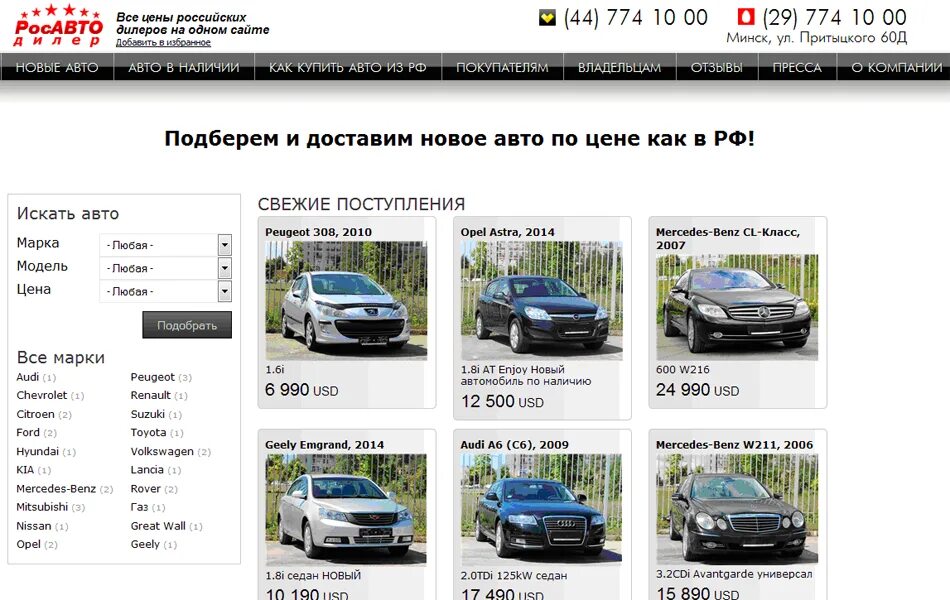
Task: Click the Geely Emgrand car image
Action: tap(346, 510)
